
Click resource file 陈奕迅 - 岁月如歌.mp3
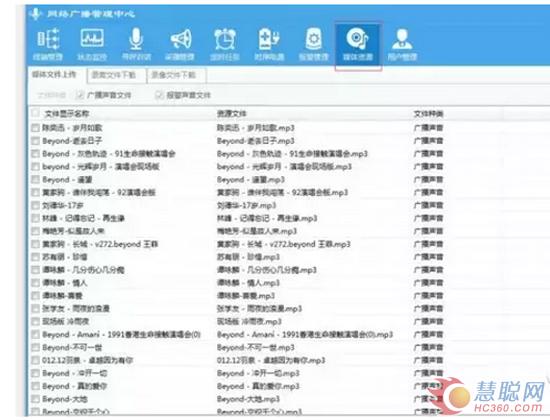click(x=255, y=128)
